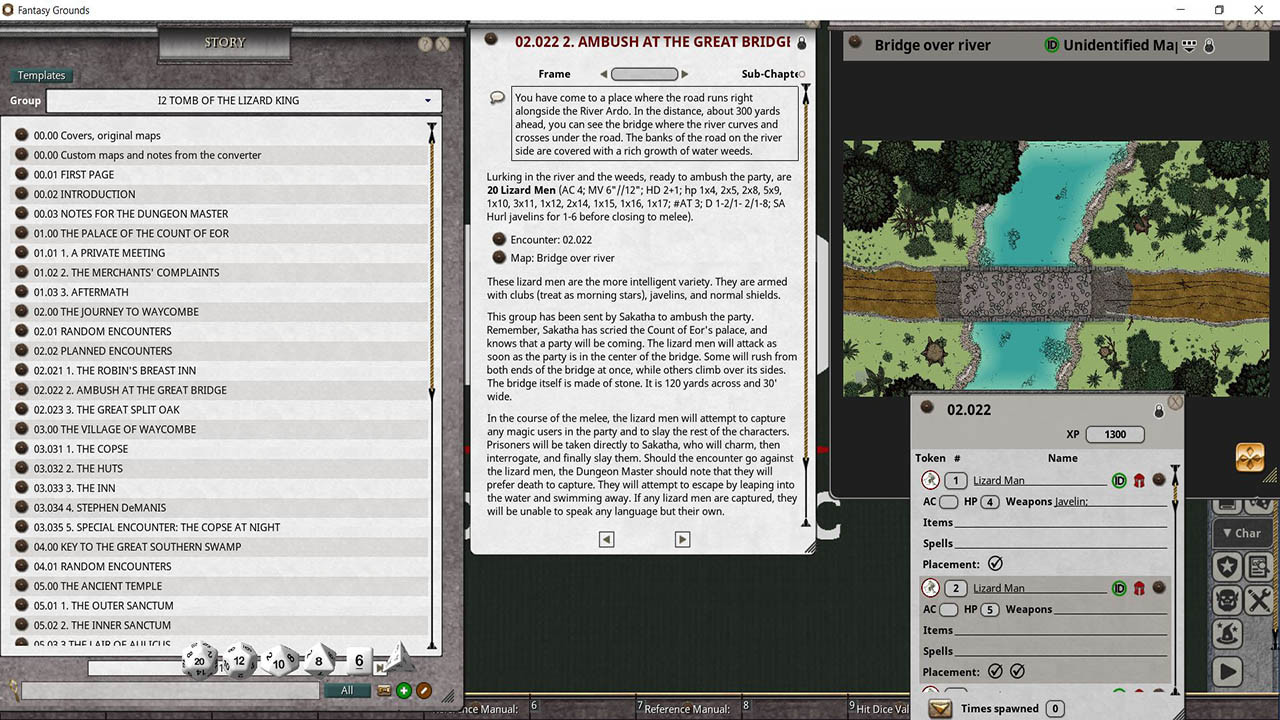1280x720 pixels.
Task: Click the All filter button
Action: click(347, 690)
